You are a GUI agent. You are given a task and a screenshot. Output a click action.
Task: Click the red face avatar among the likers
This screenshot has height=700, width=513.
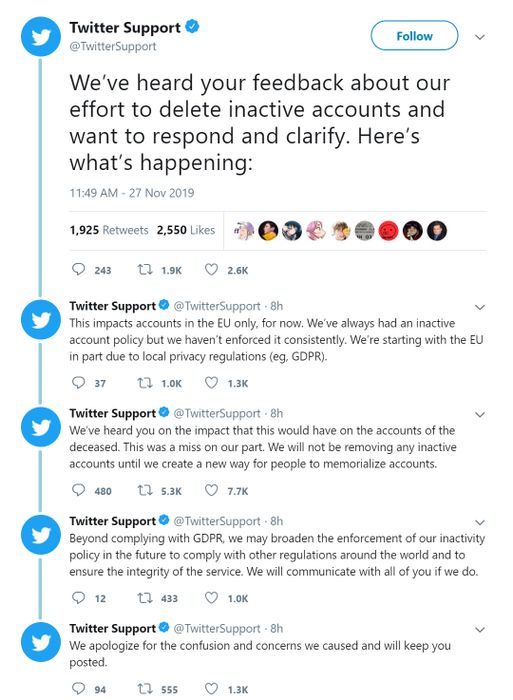(x=388, y=231)
